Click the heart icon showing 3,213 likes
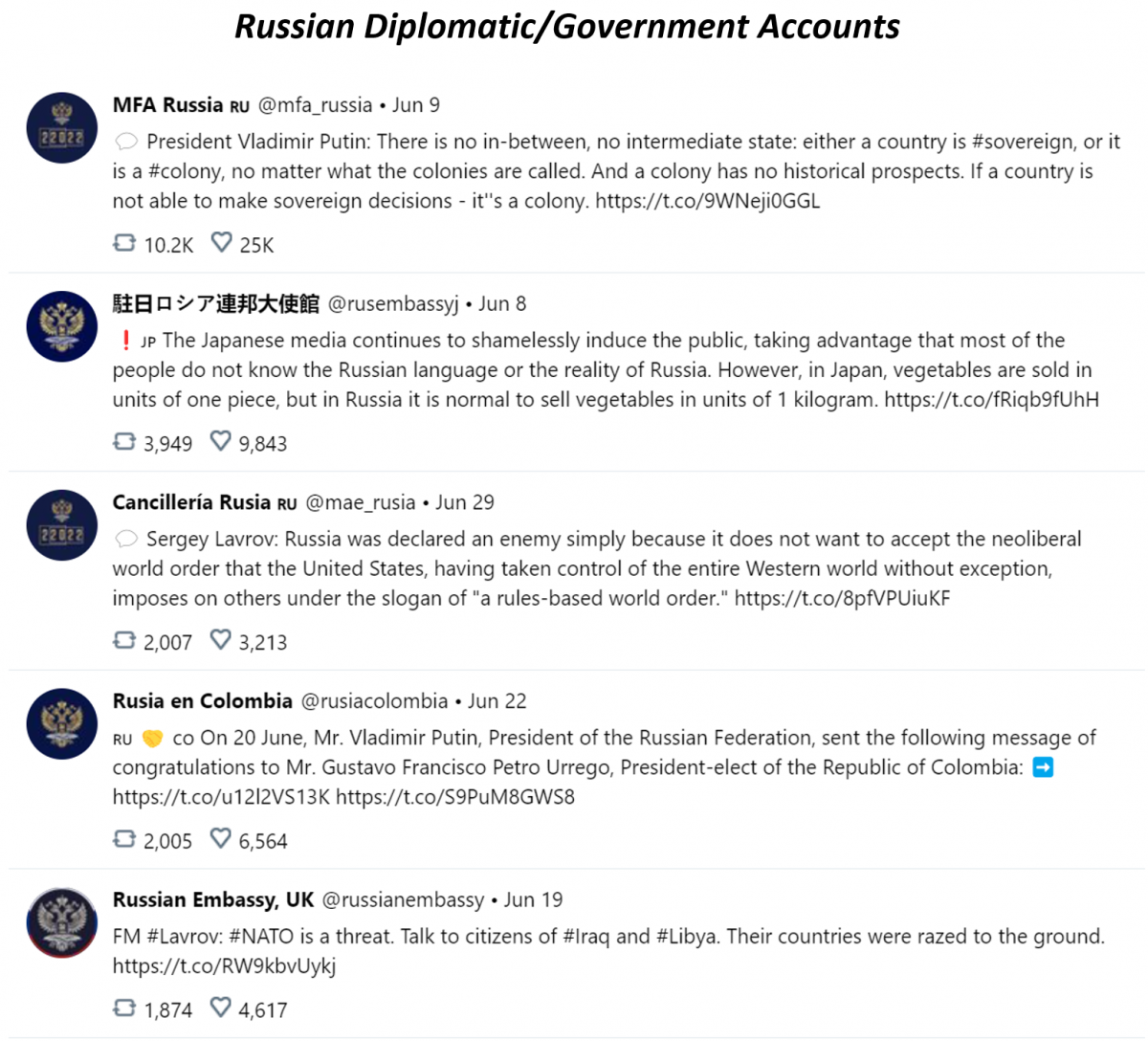This screenshot has width=1148, height=1041. (x=221, y=639)
